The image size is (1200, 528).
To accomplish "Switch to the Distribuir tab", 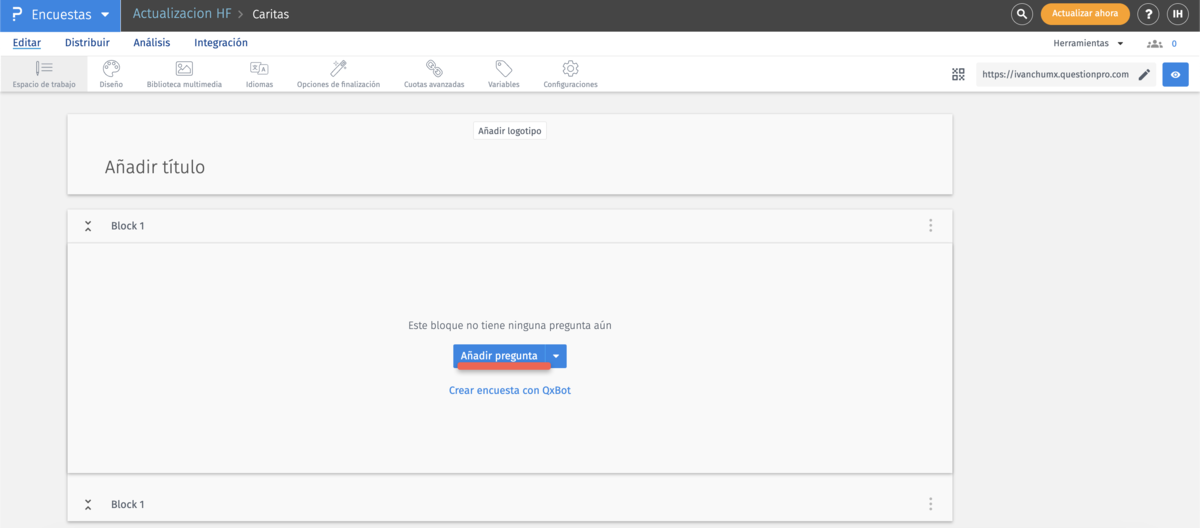I will (x=87, y=43).
